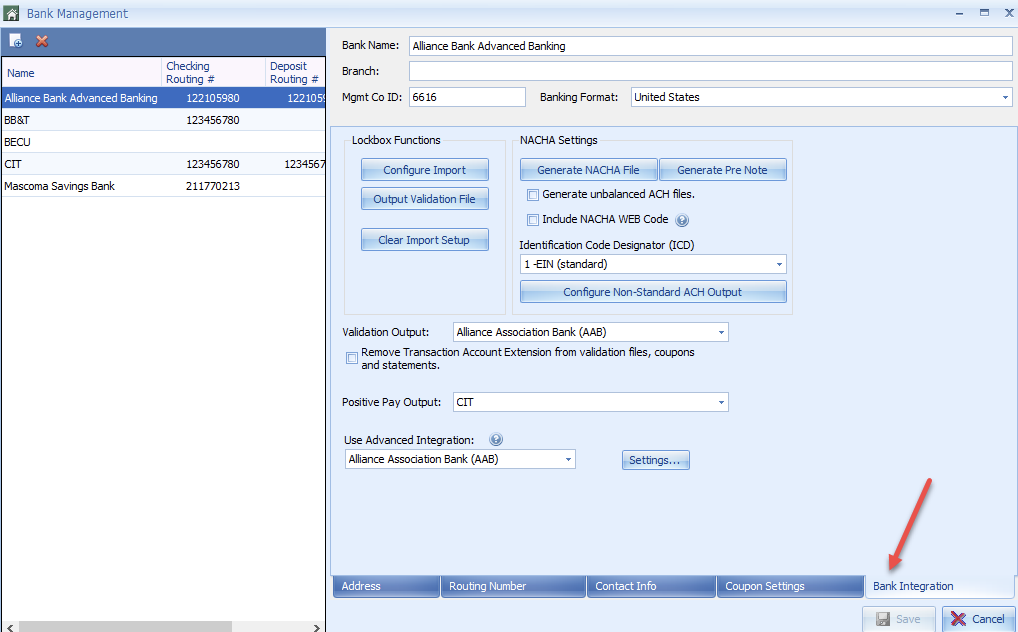Open the Validation Output dropdown
The height and width of the screenshot is (632, 1018).
tap(721, 332)
